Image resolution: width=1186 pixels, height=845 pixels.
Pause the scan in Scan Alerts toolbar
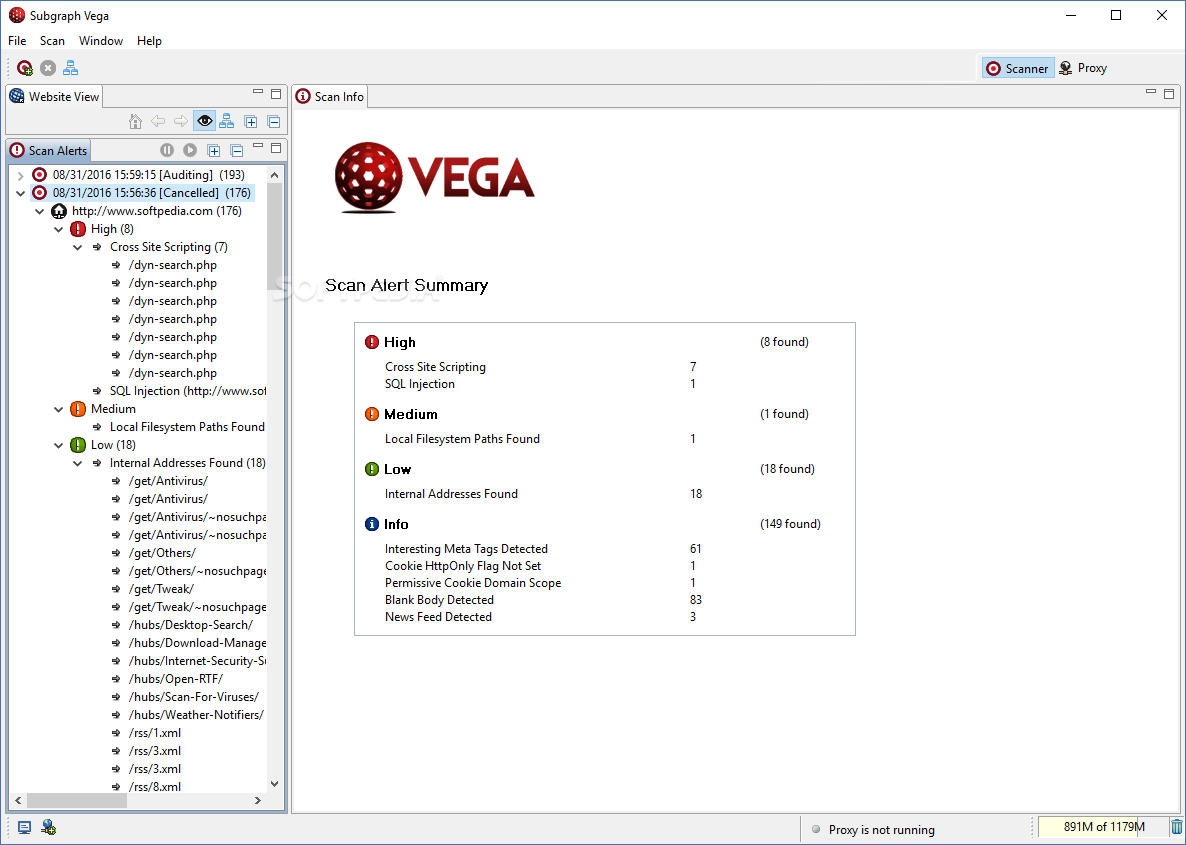tap(167, 151)
